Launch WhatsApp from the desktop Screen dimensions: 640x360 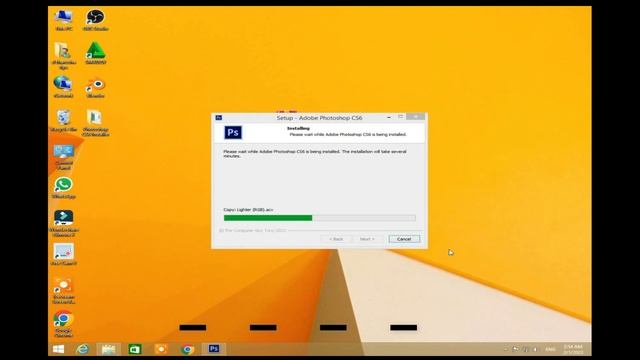click(64, 188)
